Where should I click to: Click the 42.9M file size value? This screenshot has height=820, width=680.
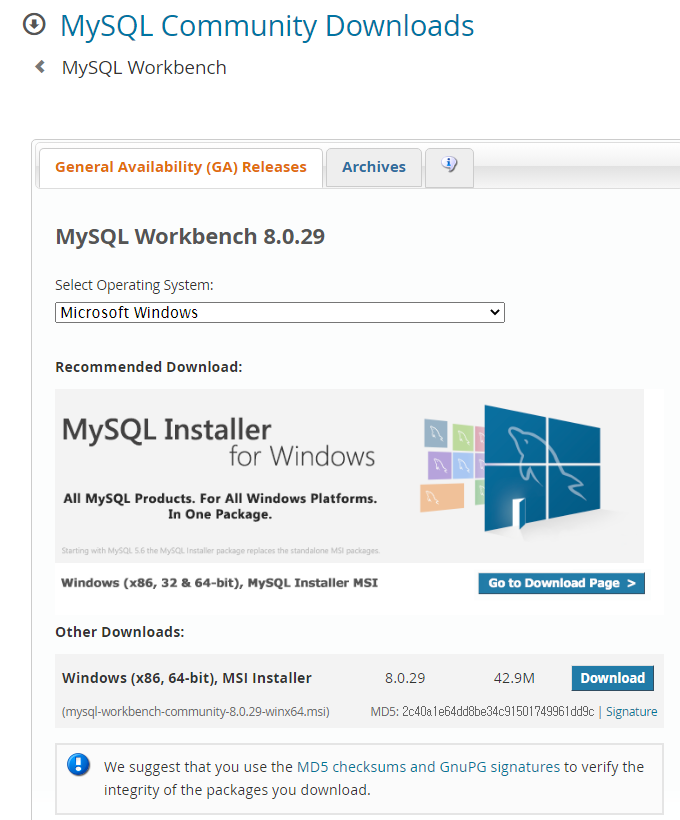[x=514, y=678]
